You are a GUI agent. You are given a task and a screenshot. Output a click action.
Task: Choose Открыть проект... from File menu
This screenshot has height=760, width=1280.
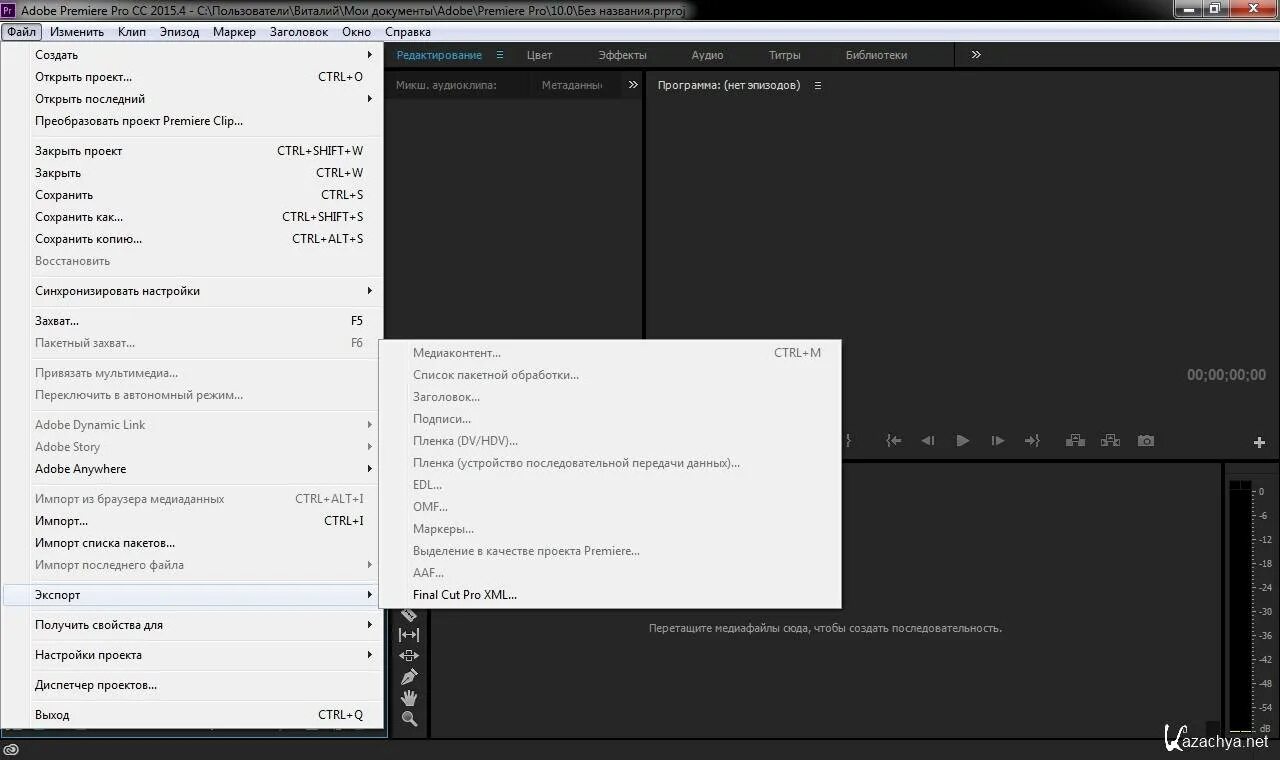click(192, 77)
